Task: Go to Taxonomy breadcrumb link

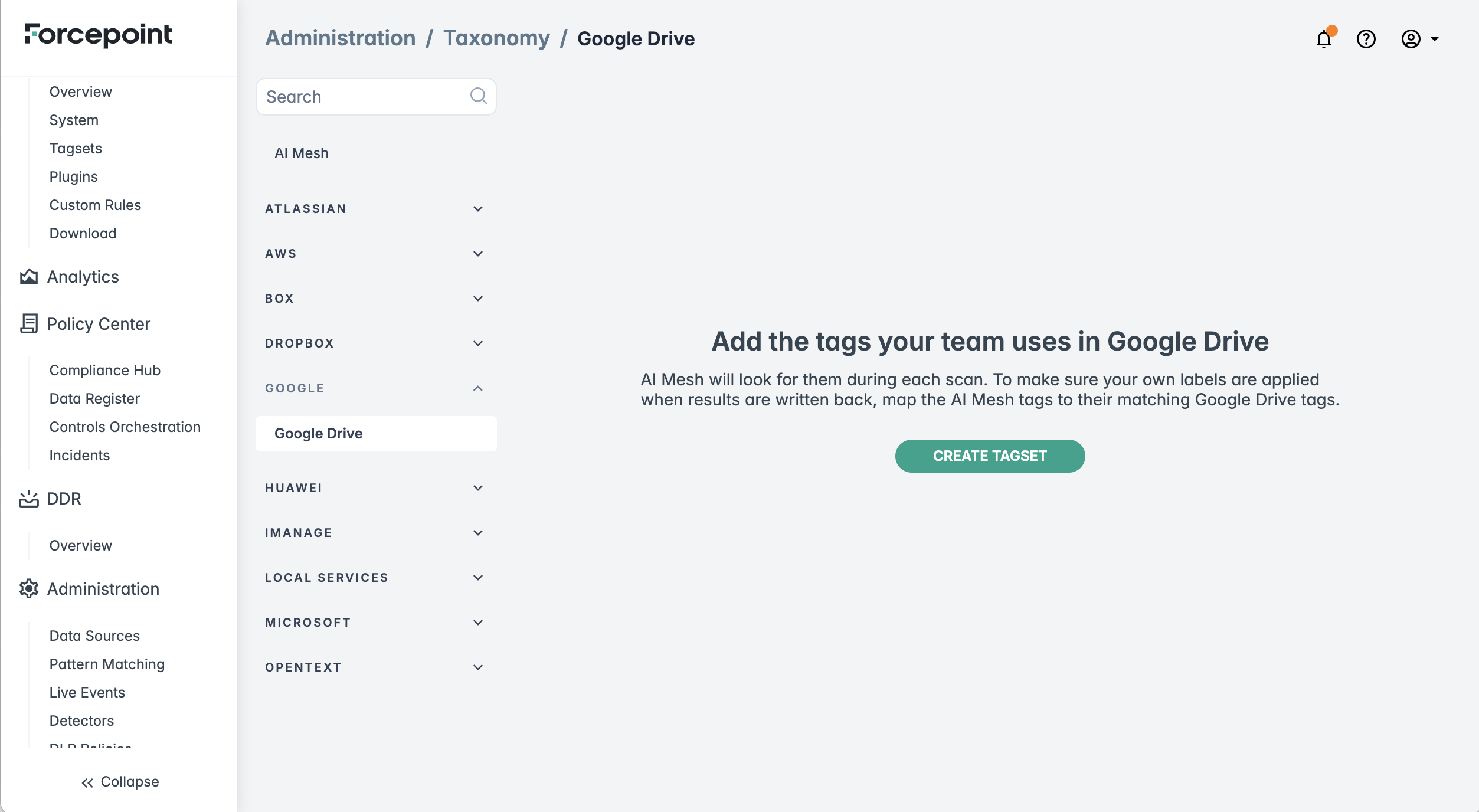Action: click(x=496, y=38)
